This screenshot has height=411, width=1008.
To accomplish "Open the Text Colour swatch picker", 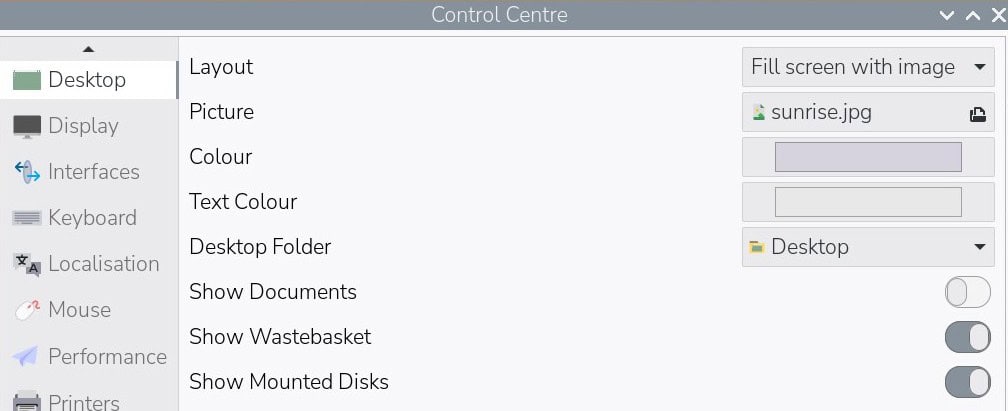I will pos(868,202).
